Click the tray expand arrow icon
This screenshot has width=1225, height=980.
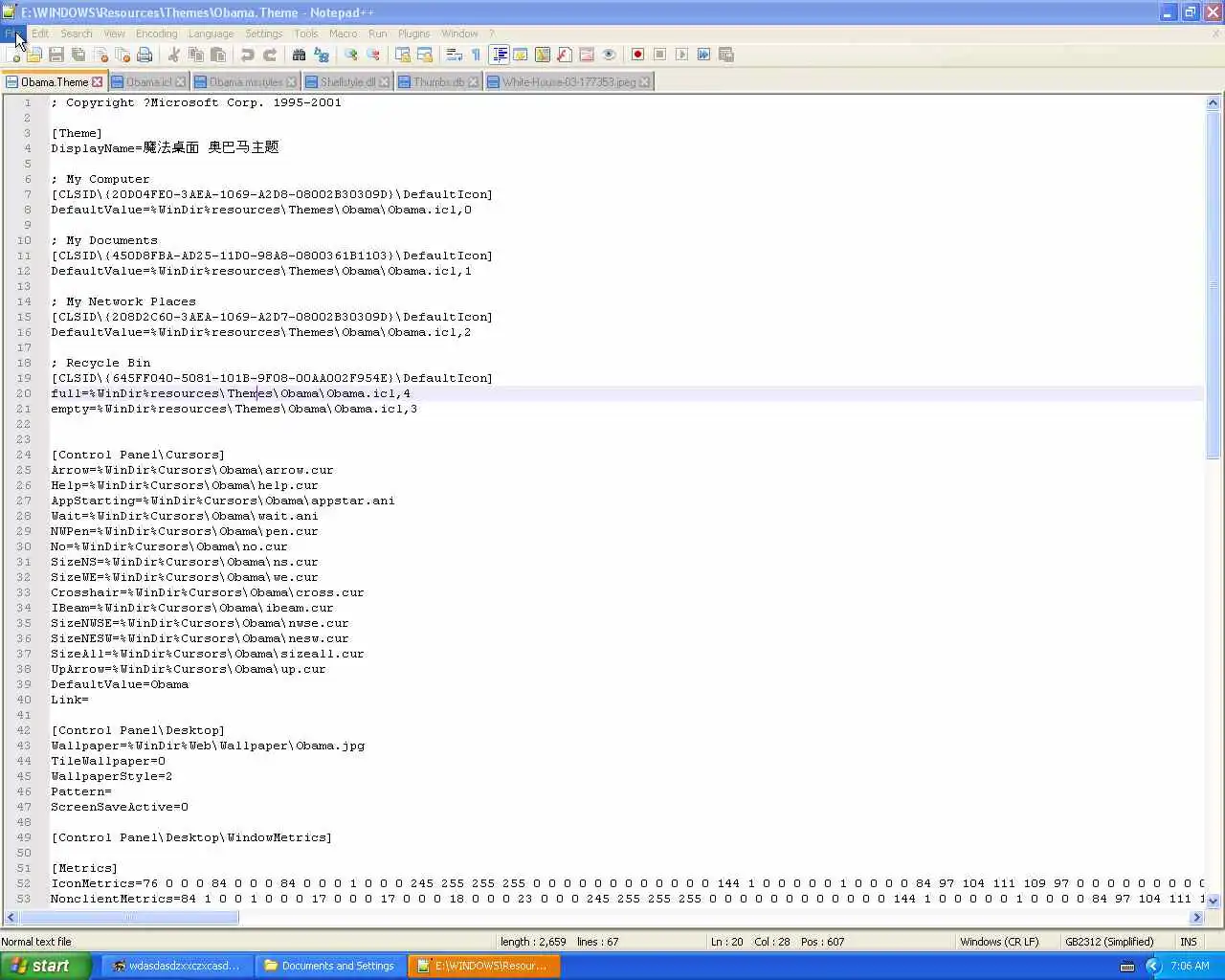coord(1153,966)
